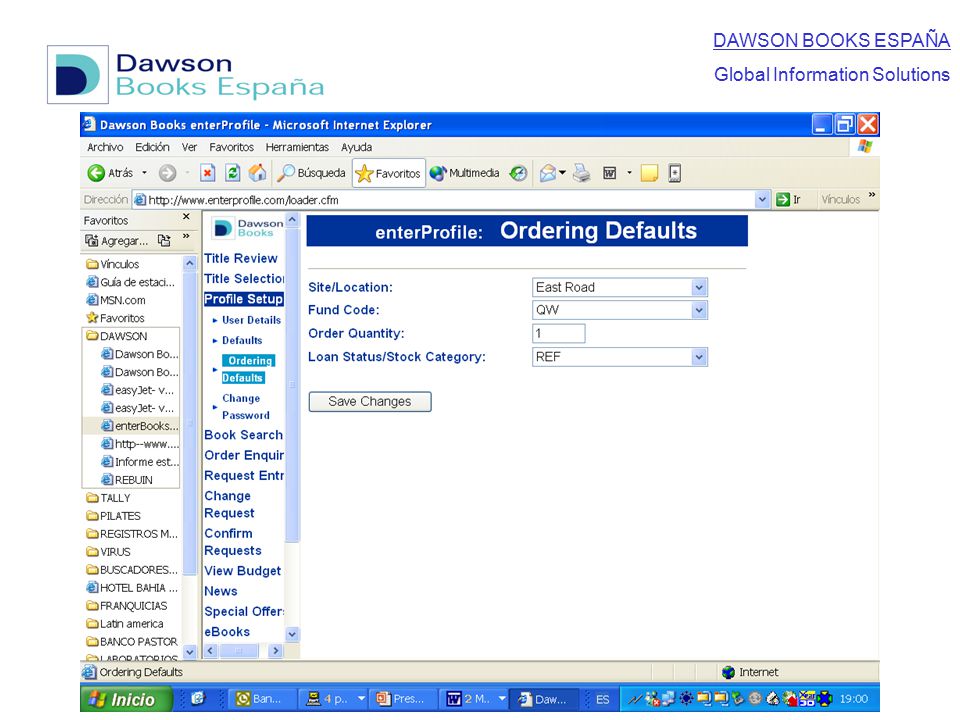Open the News link
The width and height of the screenshot is (960, 720).
tap(220, 591)
